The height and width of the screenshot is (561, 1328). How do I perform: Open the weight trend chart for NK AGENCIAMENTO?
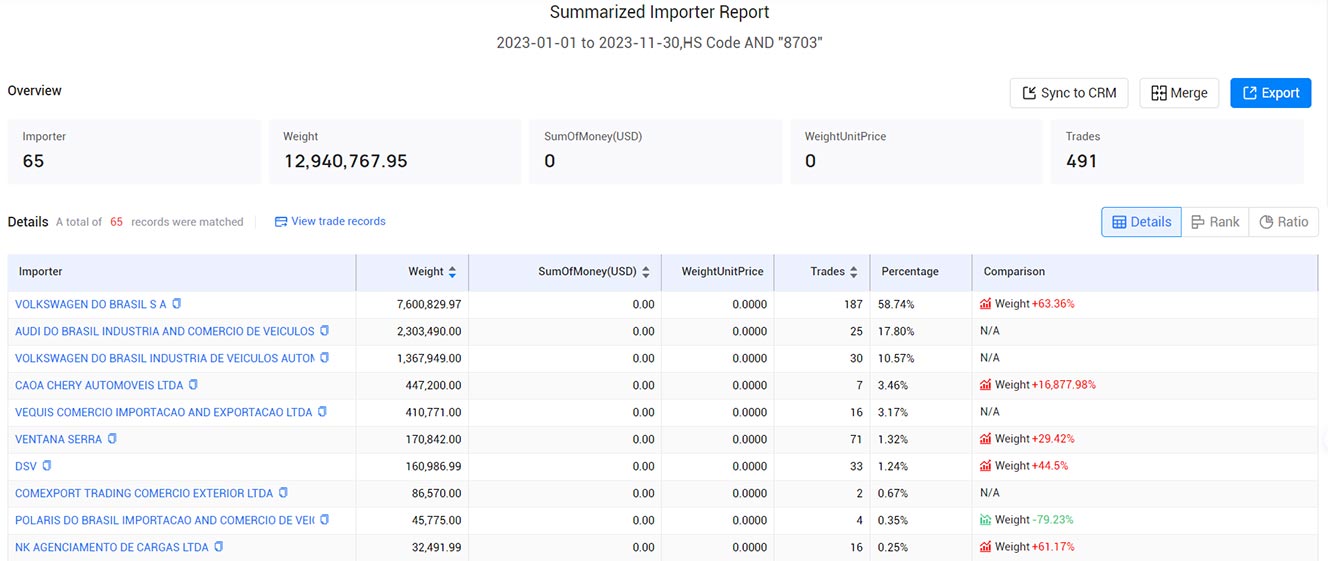coord(985,547)
